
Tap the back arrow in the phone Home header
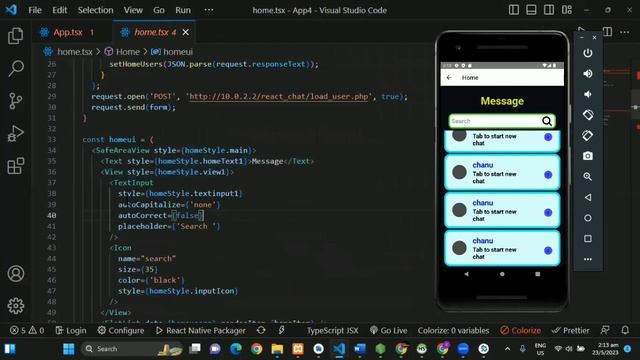[449, 78]
